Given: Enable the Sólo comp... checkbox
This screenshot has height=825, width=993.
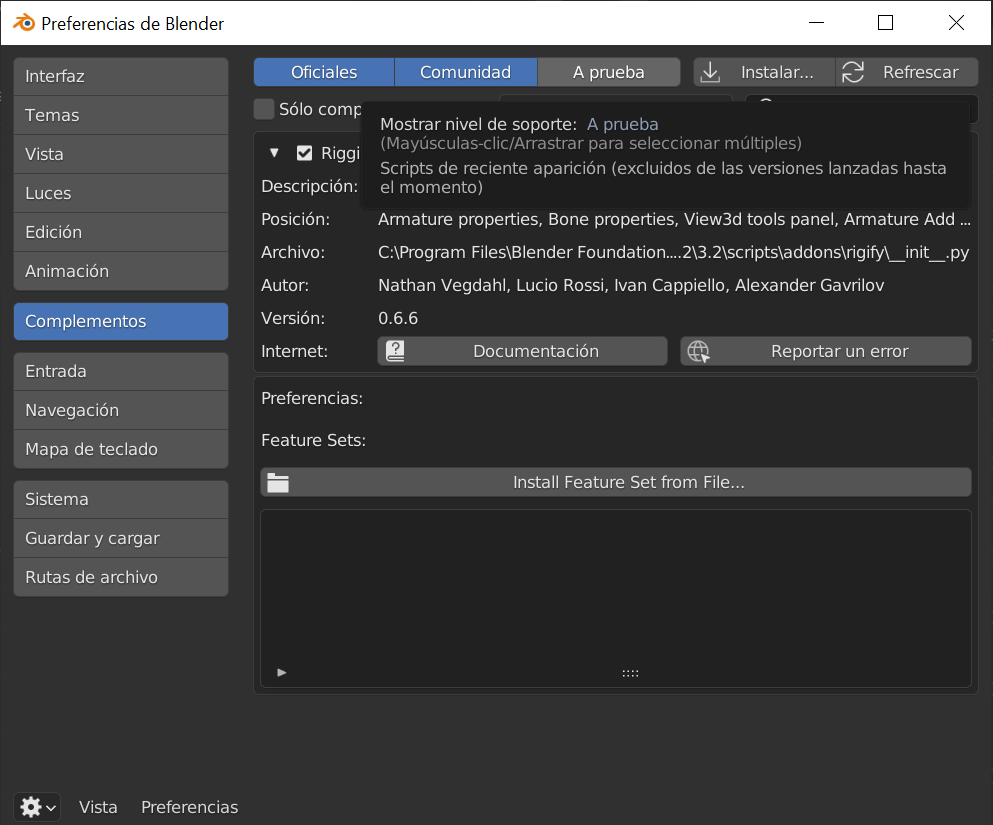Looking at the screenshot, I should tap(264, 109).
